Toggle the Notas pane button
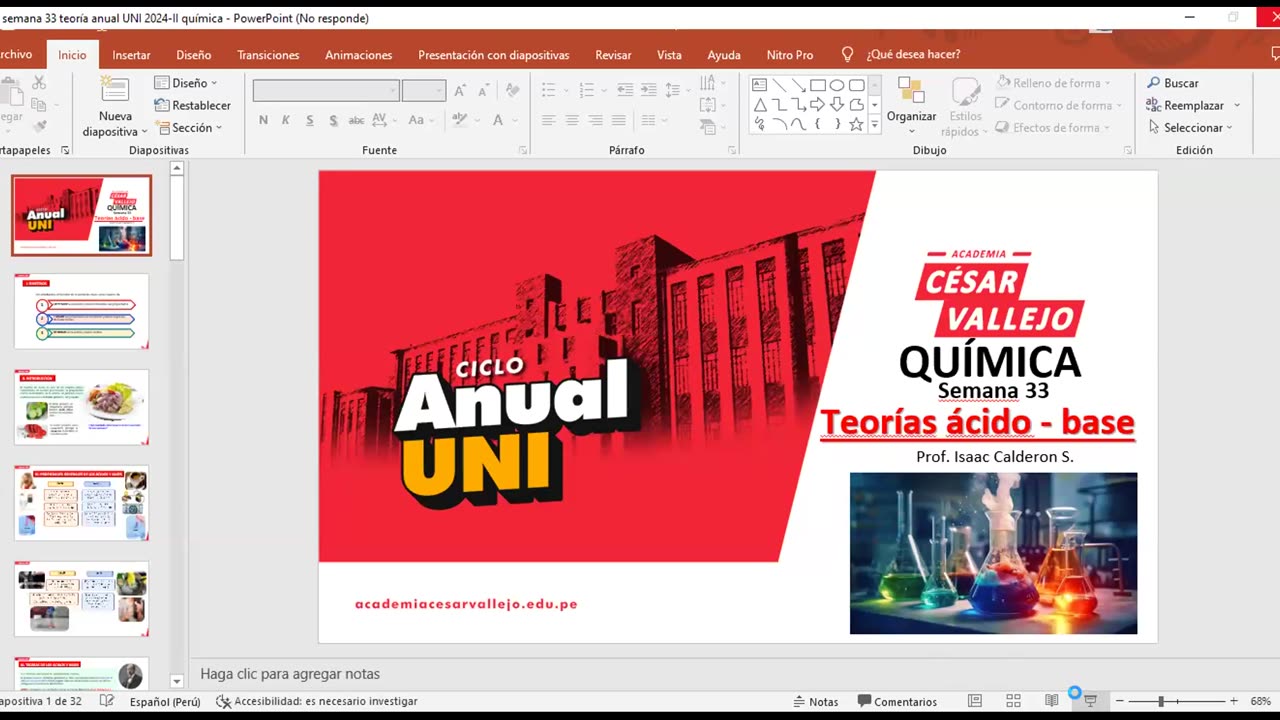Image resolution: width=1280 pixels, height=720 pixels. coord(816,701)
